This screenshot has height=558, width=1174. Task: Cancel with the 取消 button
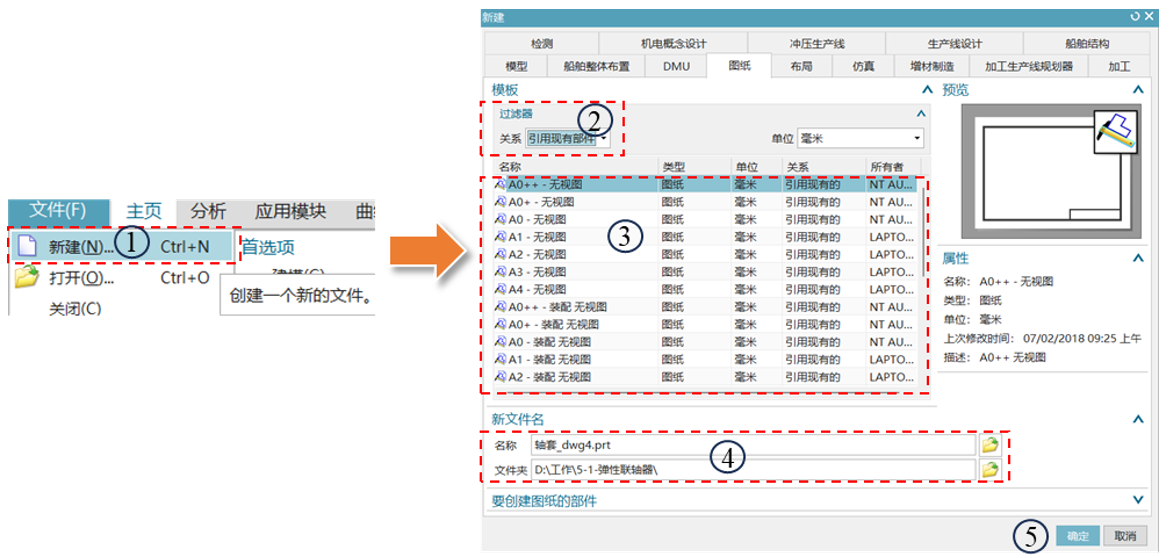pyautogui.click(x=1125, y=536)
